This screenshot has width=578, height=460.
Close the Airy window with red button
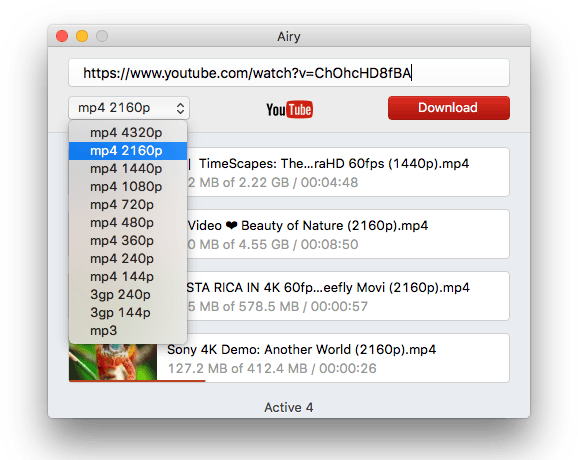tap(62, 36)
